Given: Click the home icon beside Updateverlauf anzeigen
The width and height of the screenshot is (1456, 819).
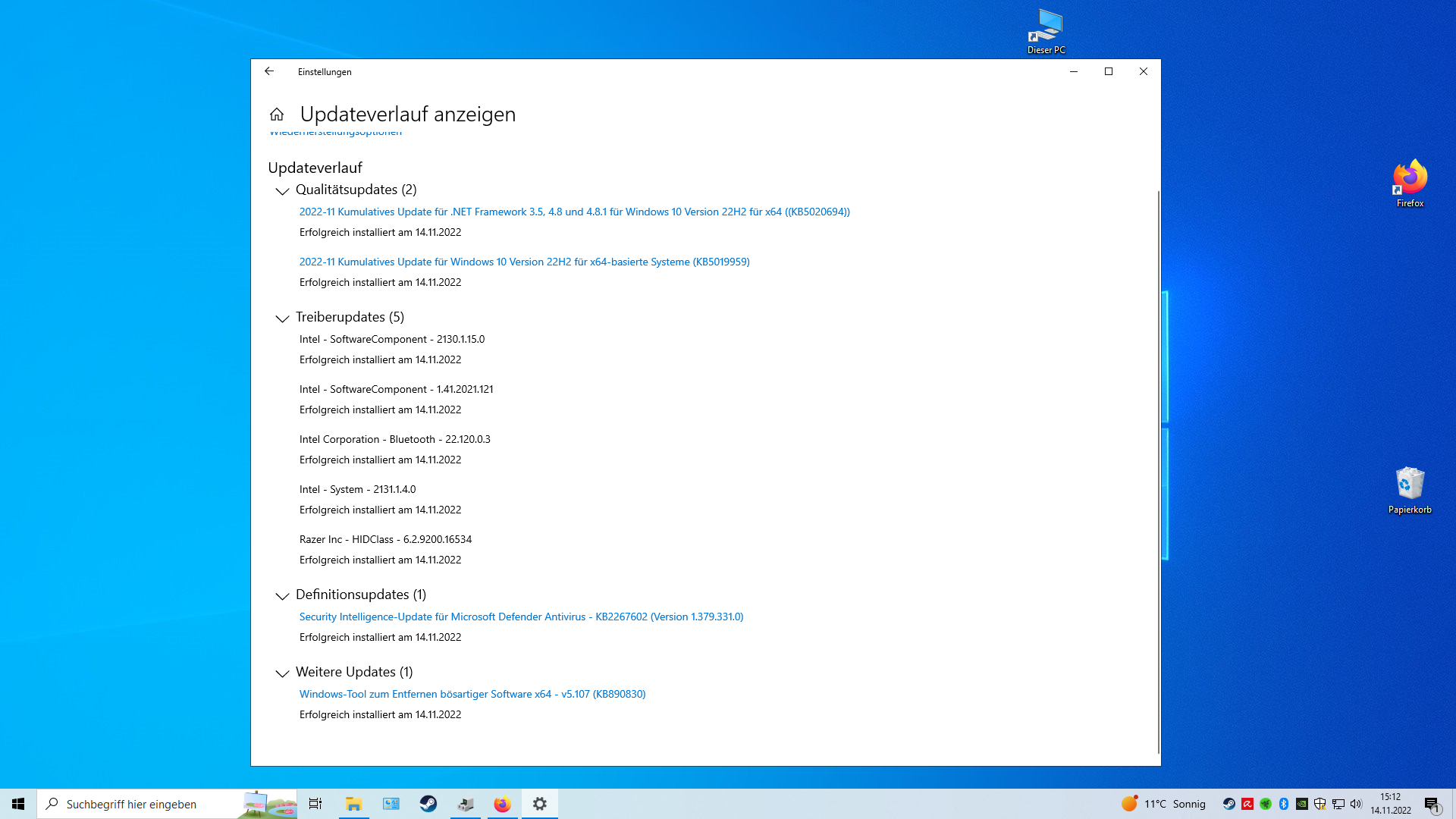Looking at the screenshot, I should point(277,115).
